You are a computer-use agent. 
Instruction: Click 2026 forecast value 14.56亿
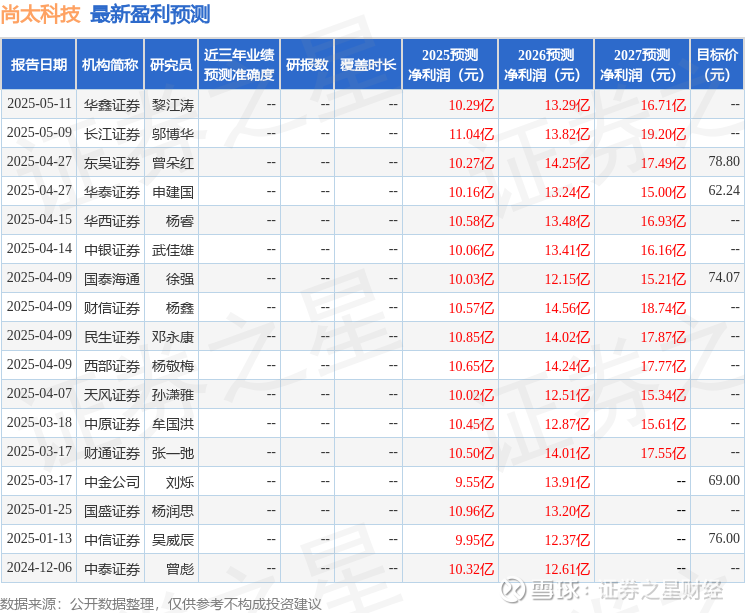(x=567, y=308)
